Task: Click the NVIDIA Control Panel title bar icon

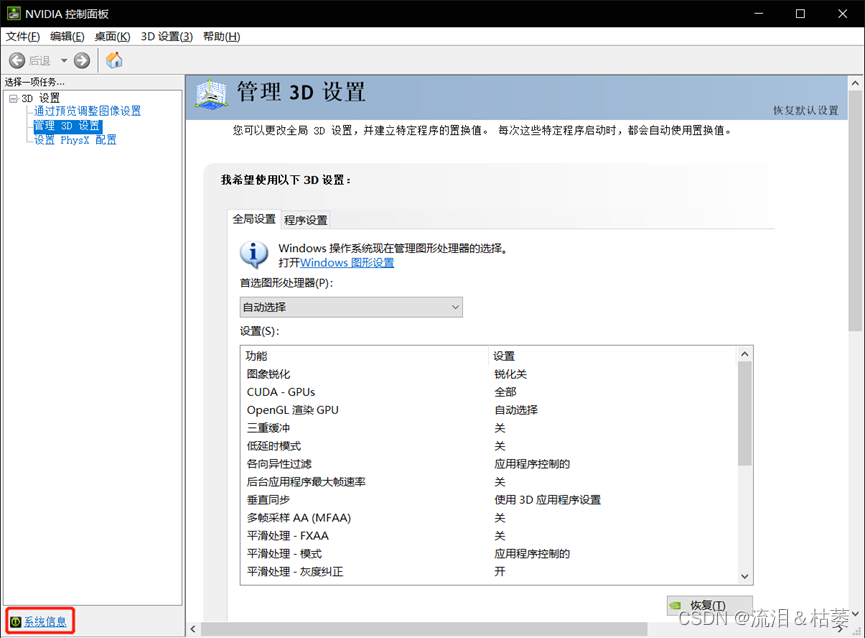Action: 14,14
